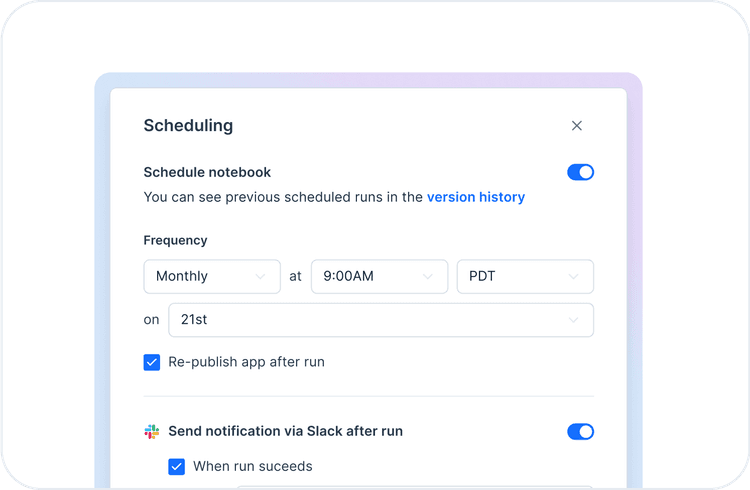Click the Slack logo icon
The width and height of the screenshot is (750, 490).
coord(152,432)
